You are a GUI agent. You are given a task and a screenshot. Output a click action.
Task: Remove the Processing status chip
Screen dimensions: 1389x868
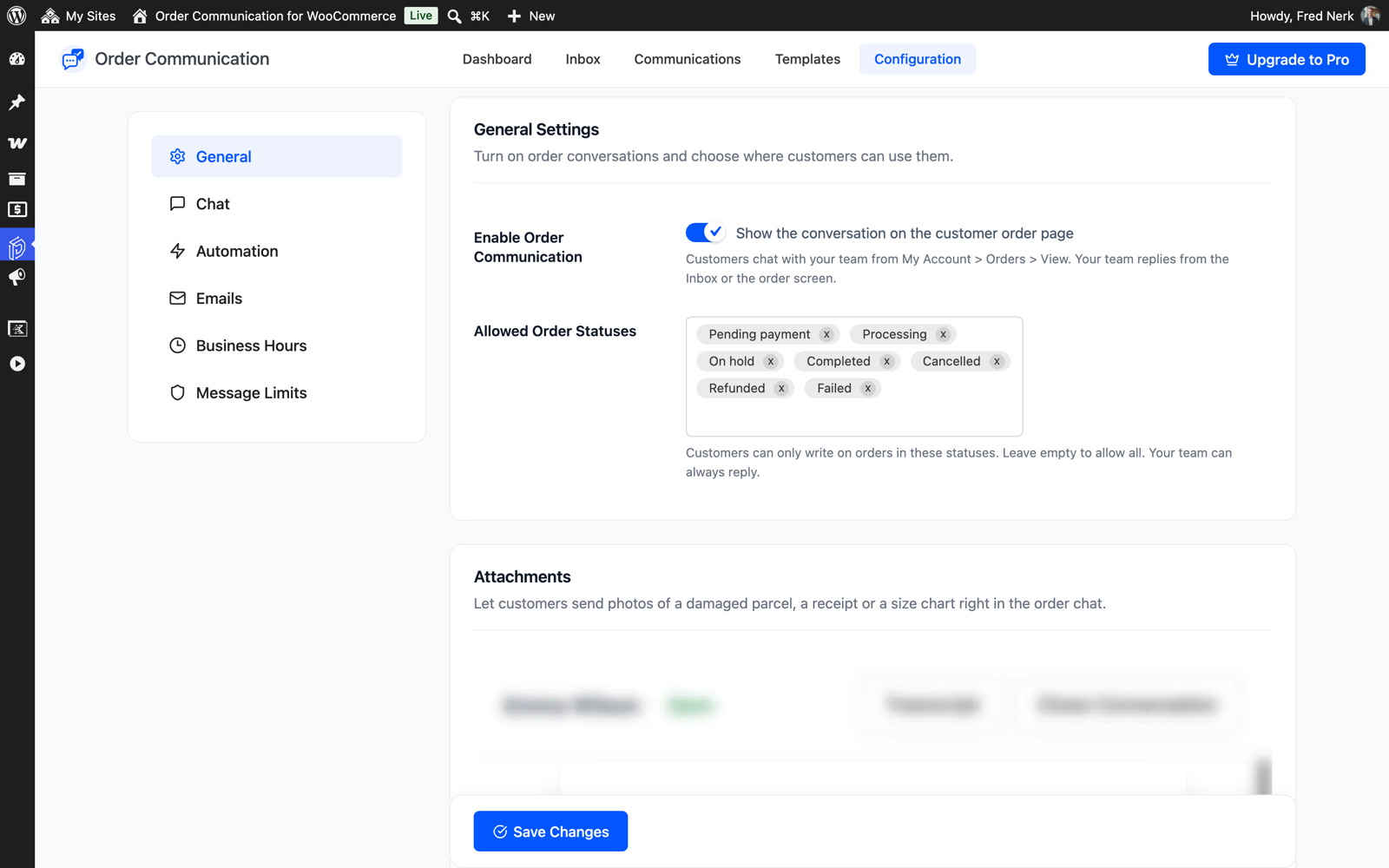(x=943, y=334)
